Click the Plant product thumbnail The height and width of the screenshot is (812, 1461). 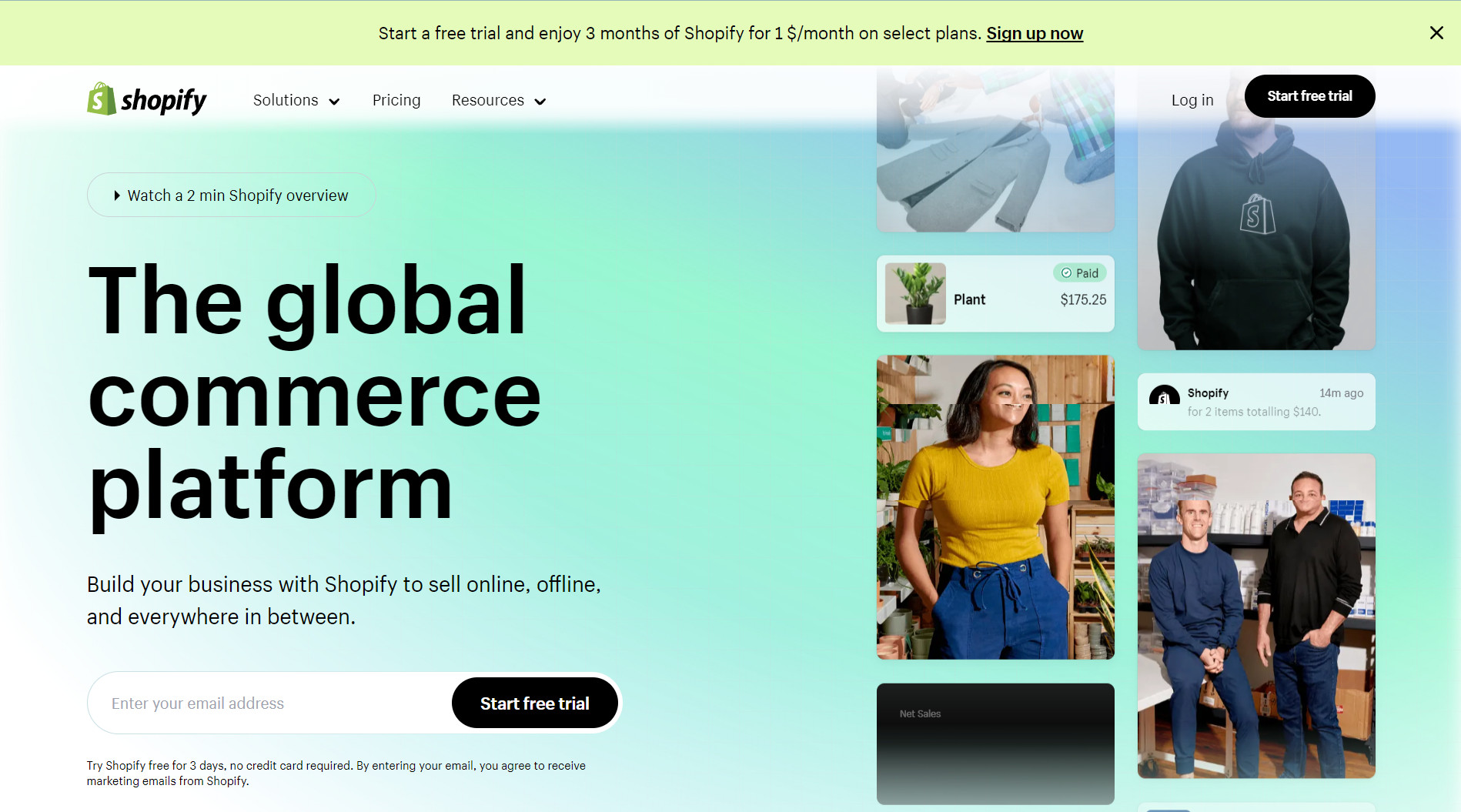coord(915,293)
